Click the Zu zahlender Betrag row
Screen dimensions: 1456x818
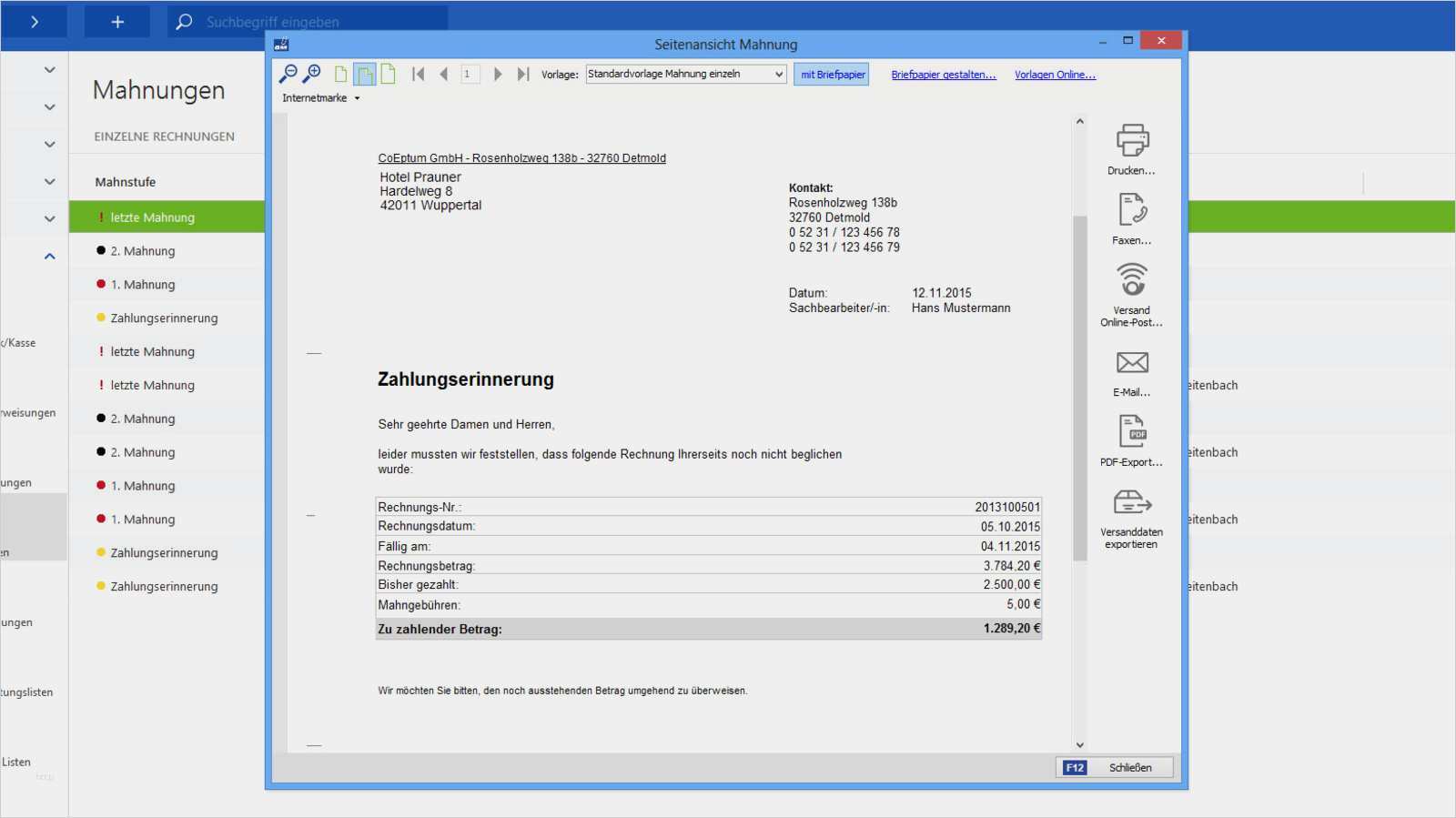pyautogui.click(x=709, y=630)
